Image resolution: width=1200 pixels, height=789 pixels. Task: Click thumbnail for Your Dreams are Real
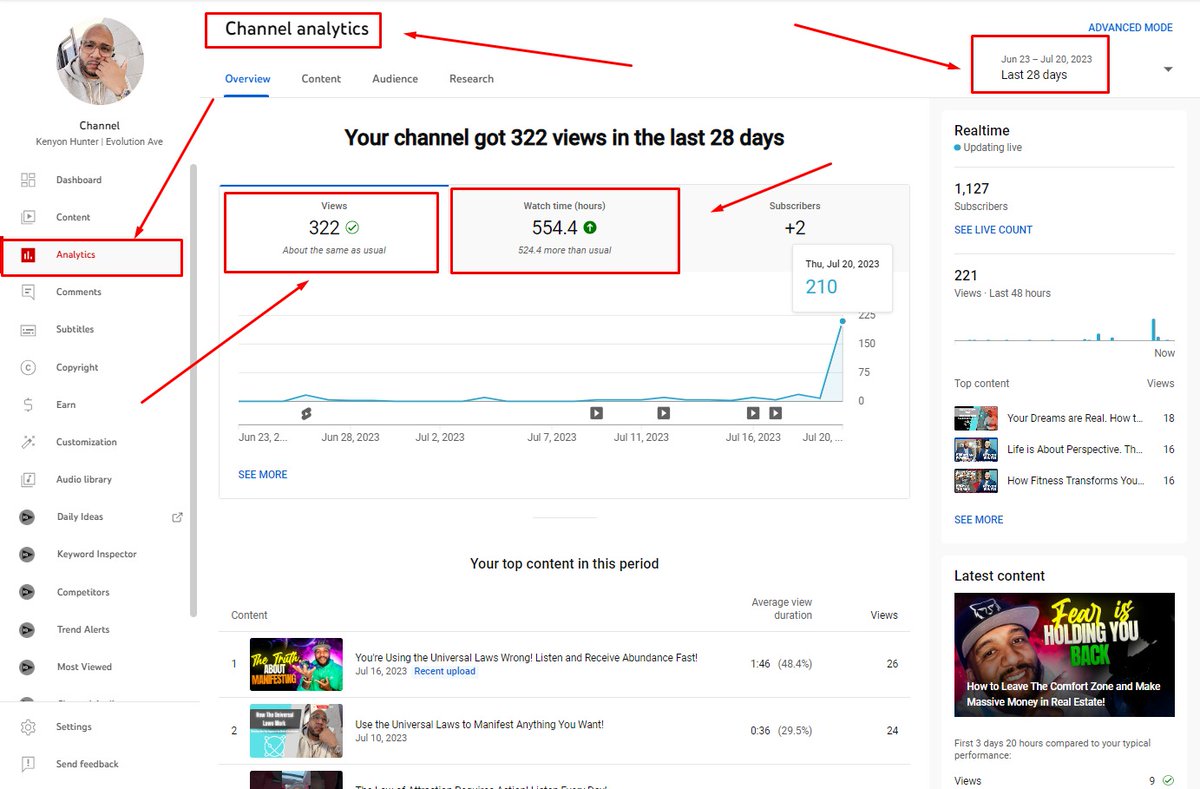(976, 418)
